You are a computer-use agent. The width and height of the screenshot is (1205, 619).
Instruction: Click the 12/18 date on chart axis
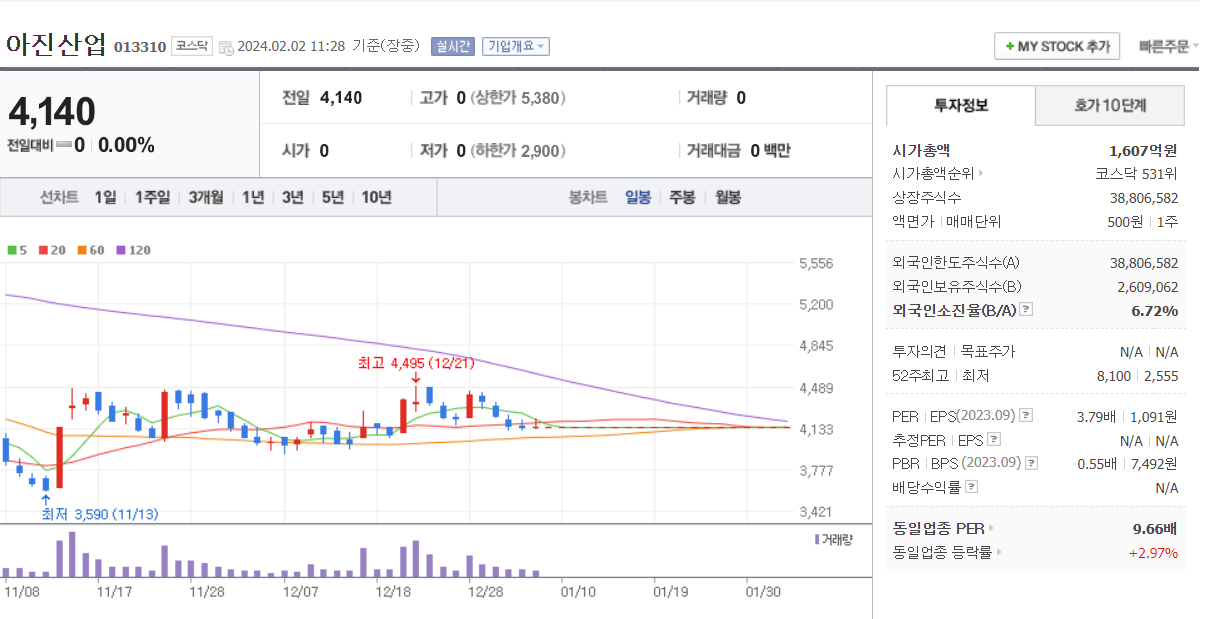393,591
